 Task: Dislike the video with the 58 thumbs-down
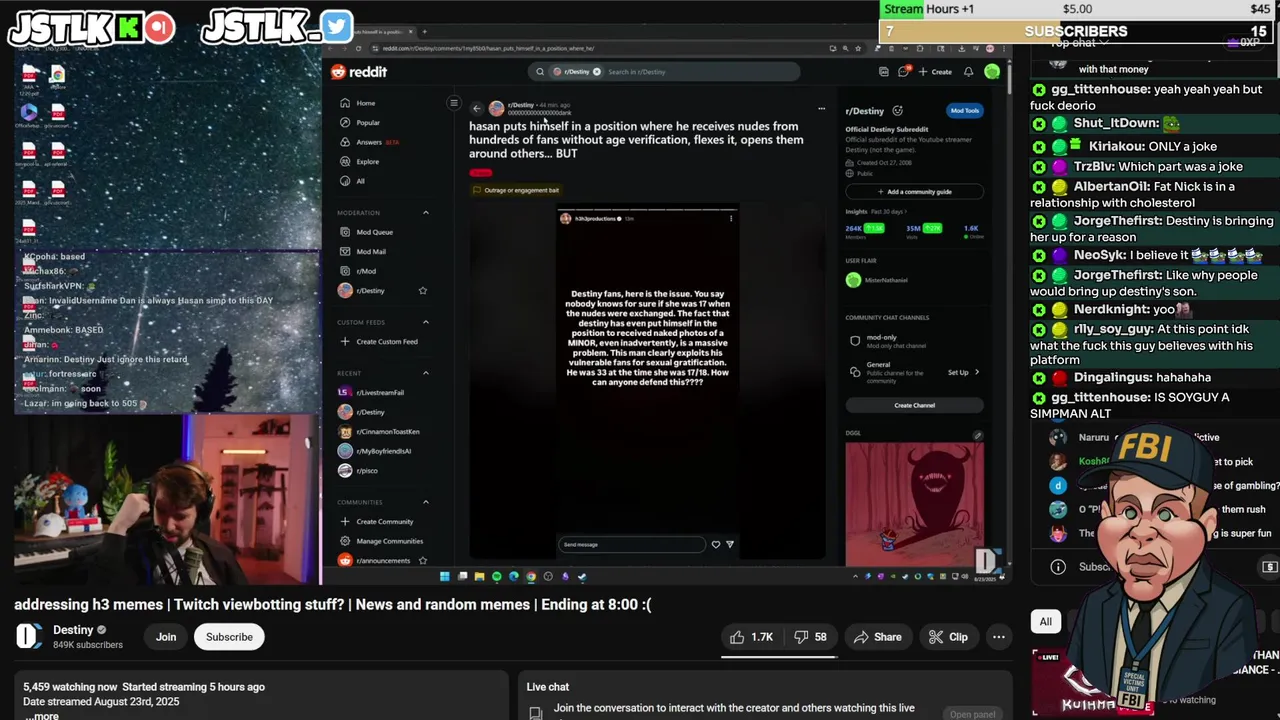click(812, 637)
